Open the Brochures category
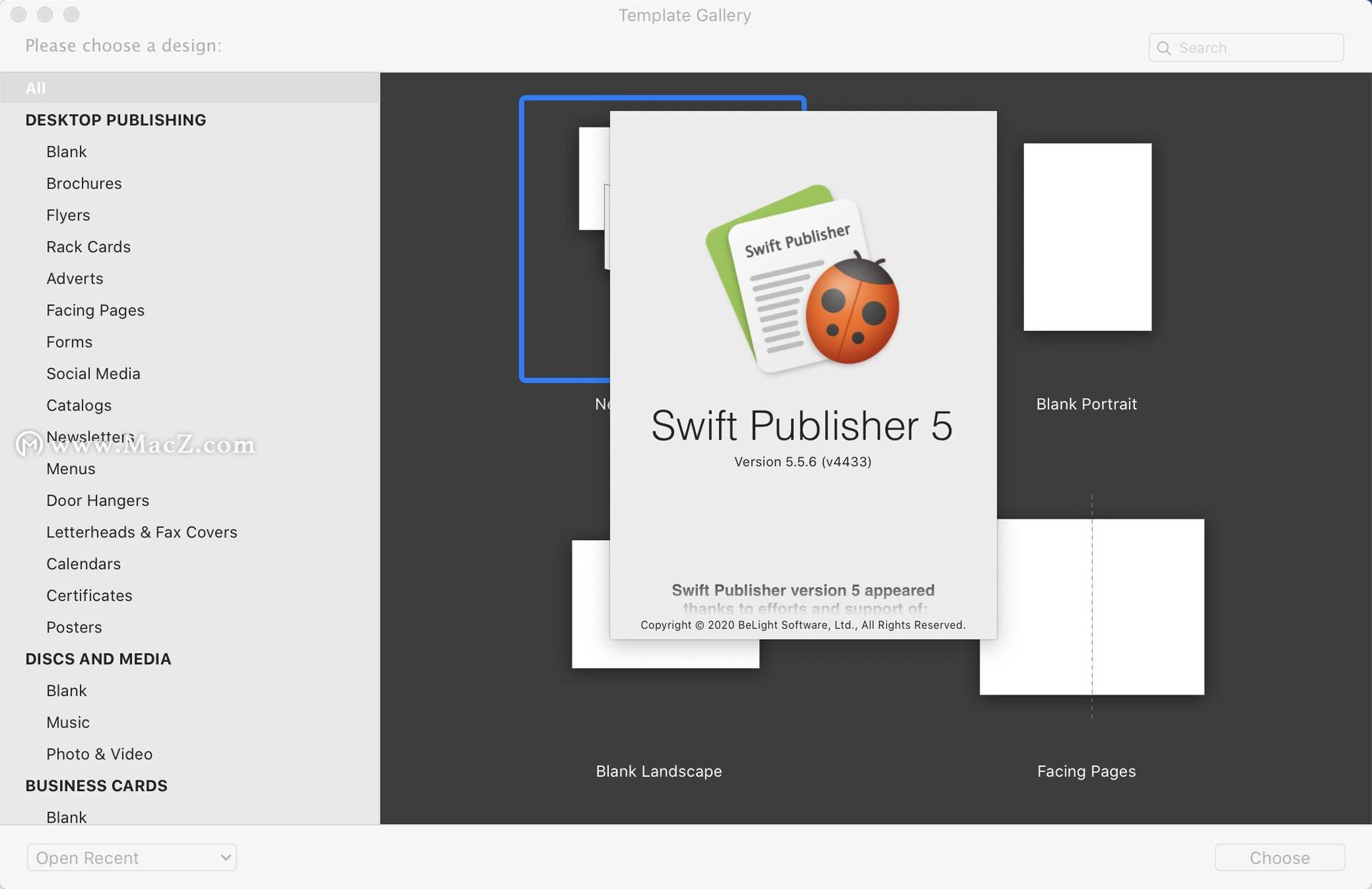Viewport: 1372px width, 889px height. pyautogui.click(x=84, y=184)
